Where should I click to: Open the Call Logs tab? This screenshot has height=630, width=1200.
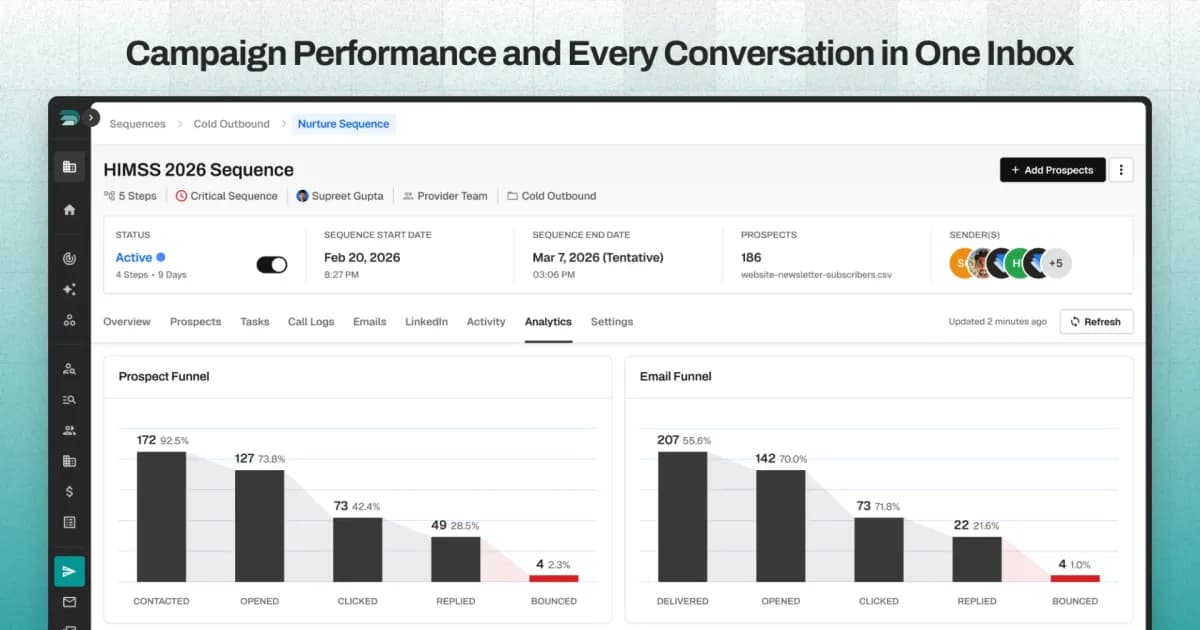point(311,322)
